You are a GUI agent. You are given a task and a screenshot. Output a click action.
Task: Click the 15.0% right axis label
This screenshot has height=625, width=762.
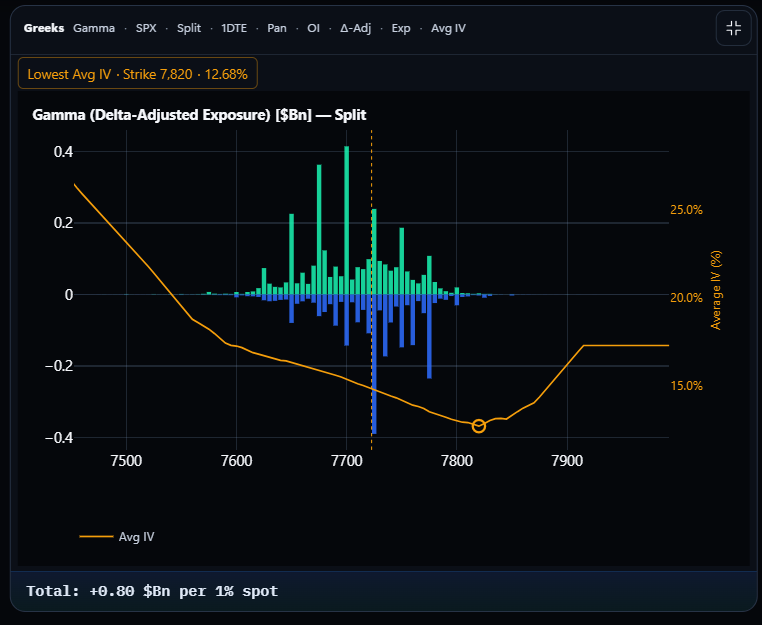[x=686, y=385]
